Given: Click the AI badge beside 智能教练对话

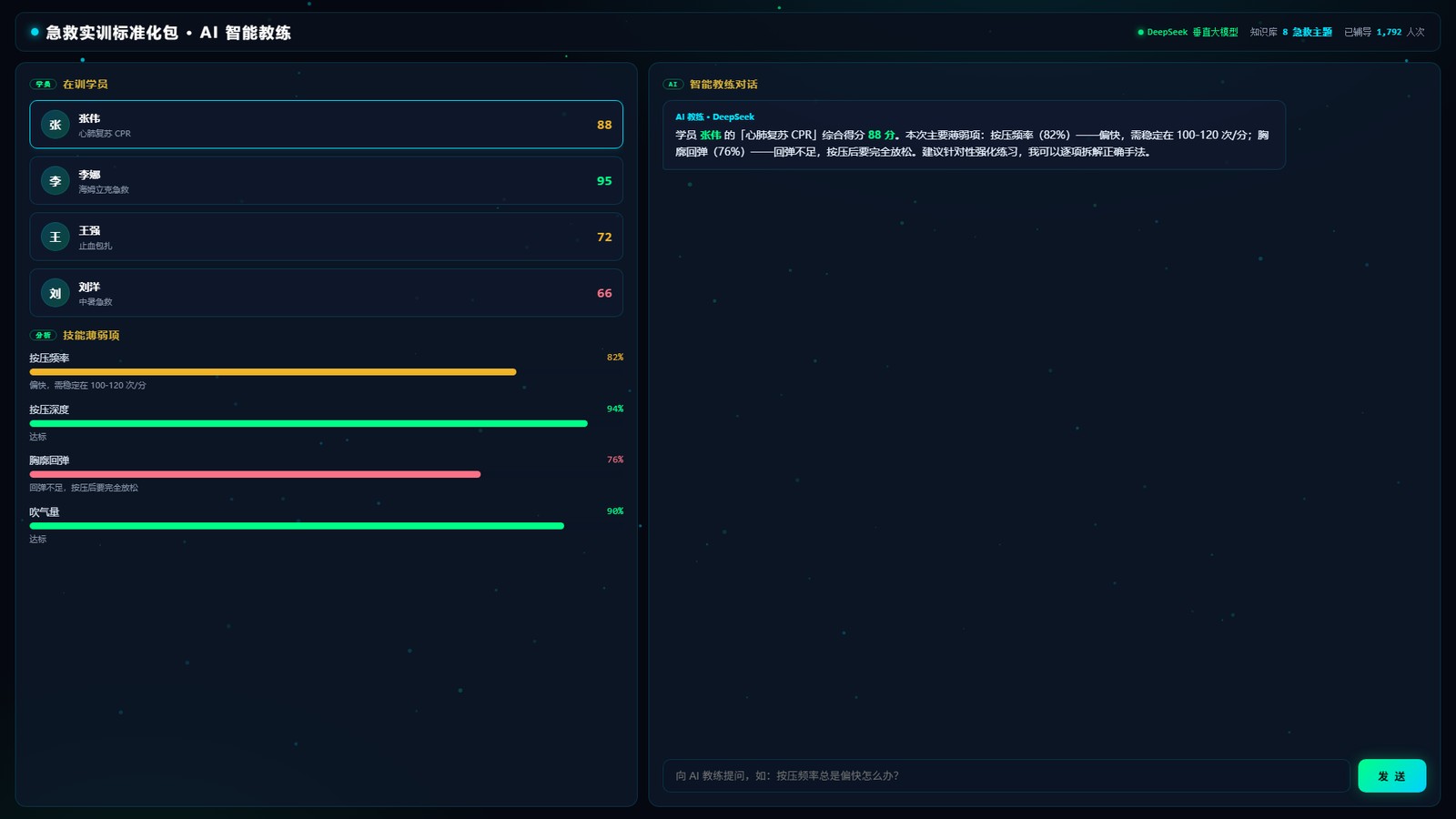Looking at the screenshot, I should tap(673, 84).
